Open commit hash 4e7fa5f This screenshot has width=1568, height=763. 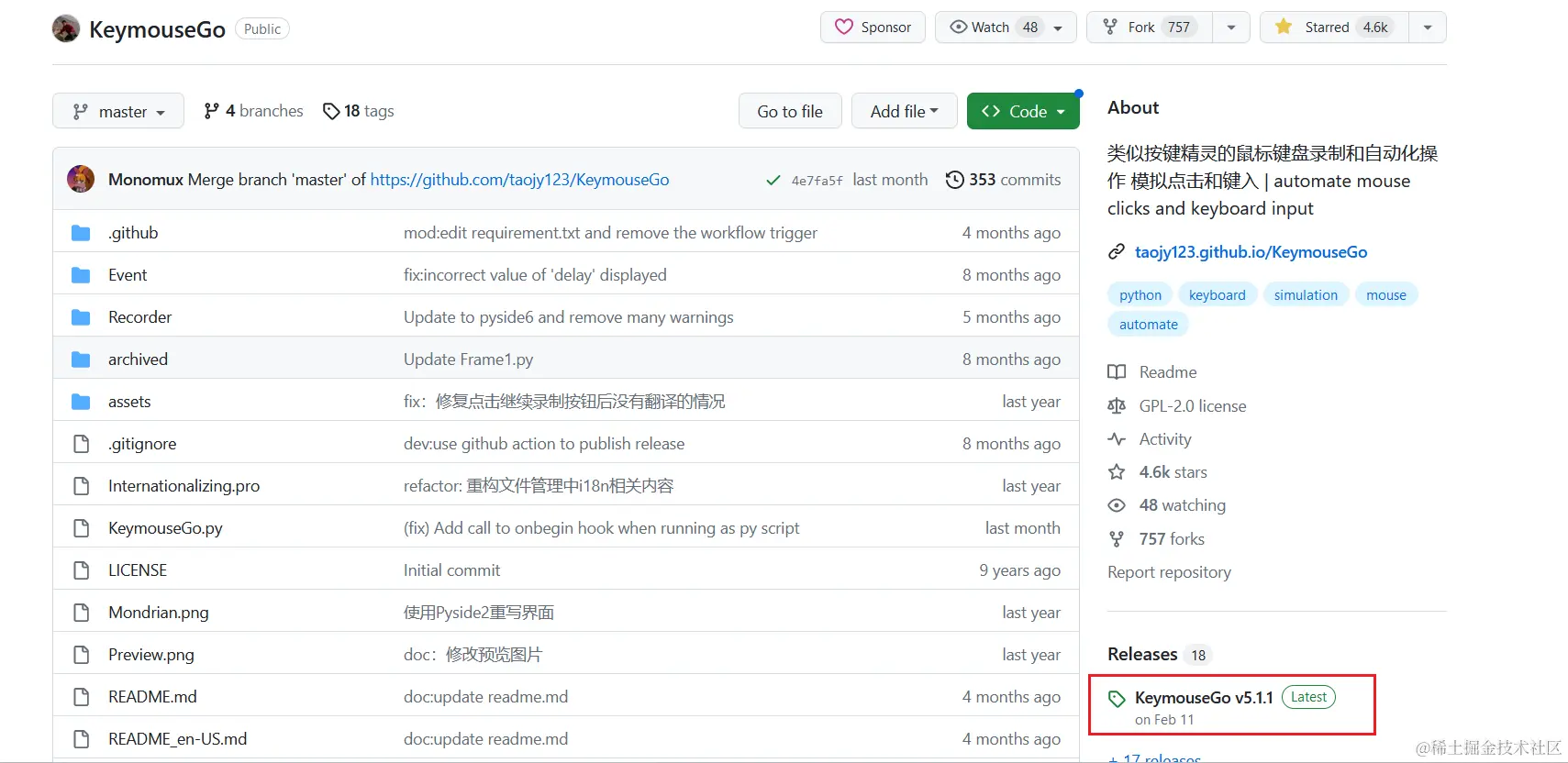817,181
